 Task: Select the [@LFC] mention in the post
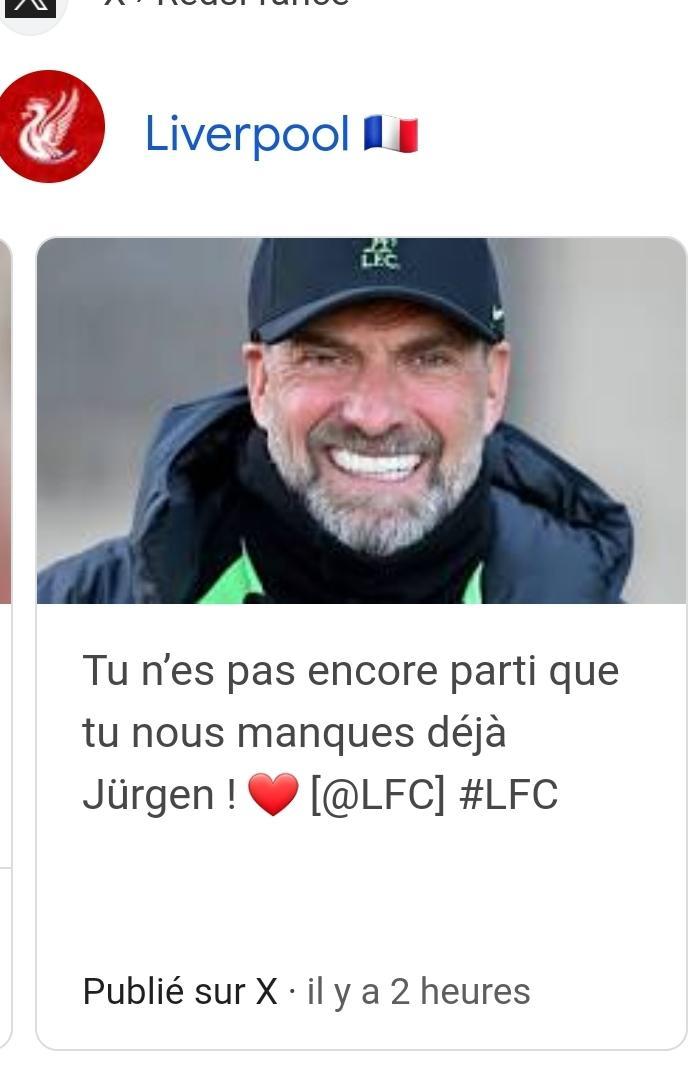point(378,794)
